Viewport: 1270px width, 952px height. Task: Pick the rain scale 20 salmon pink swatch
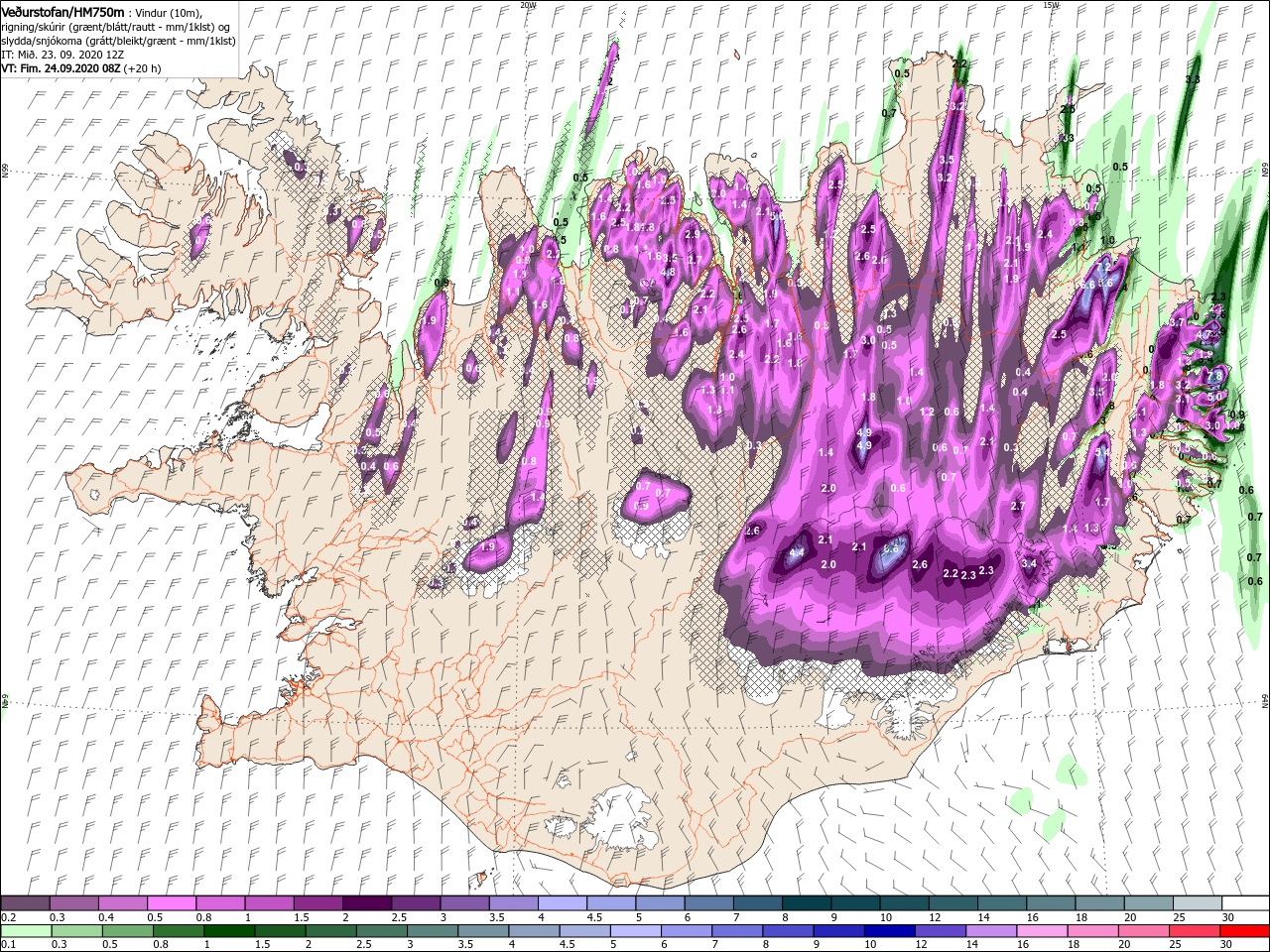(1143, 931)
